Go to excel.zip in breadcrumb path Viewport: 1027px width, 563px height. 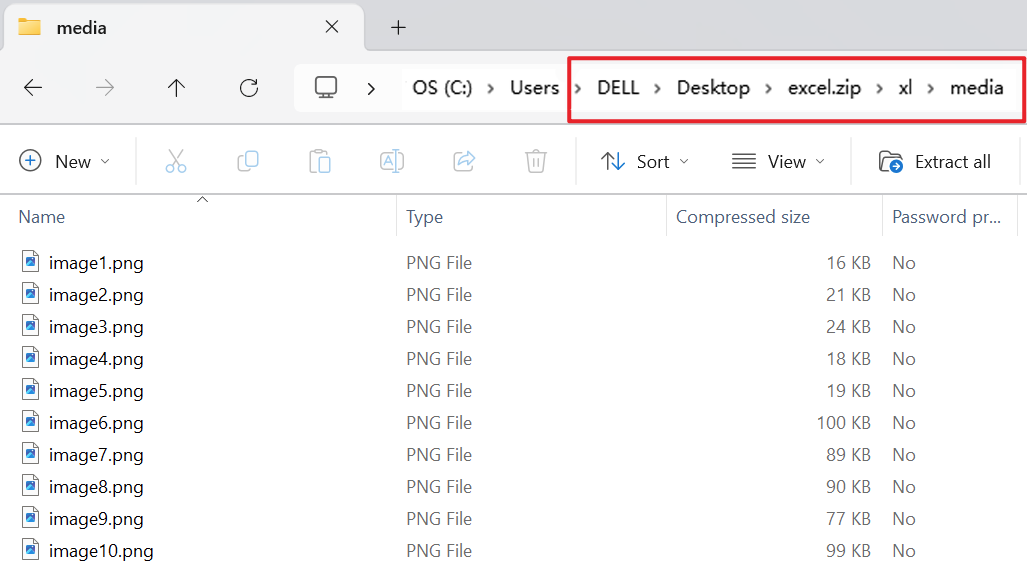click(824, 87)
